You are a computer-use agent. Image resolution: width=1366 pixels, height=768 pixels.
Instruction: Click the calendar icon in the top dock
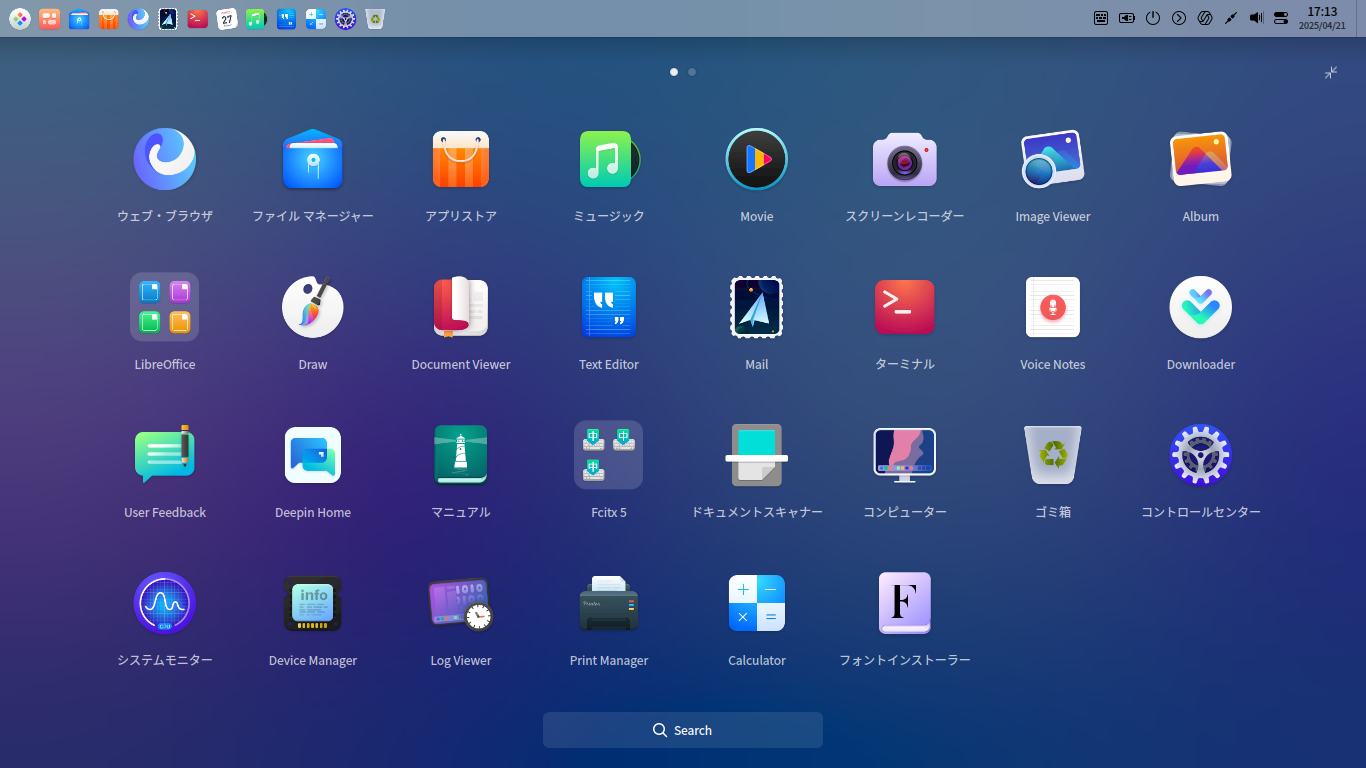point(227,18)
